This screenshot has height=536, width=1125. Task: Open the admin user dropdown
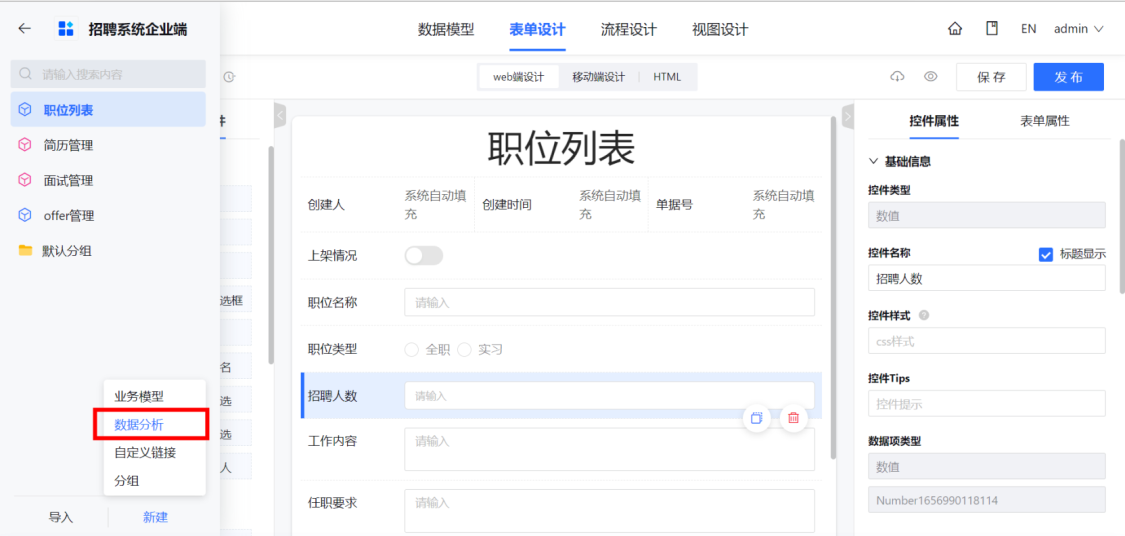[1078, 29]
